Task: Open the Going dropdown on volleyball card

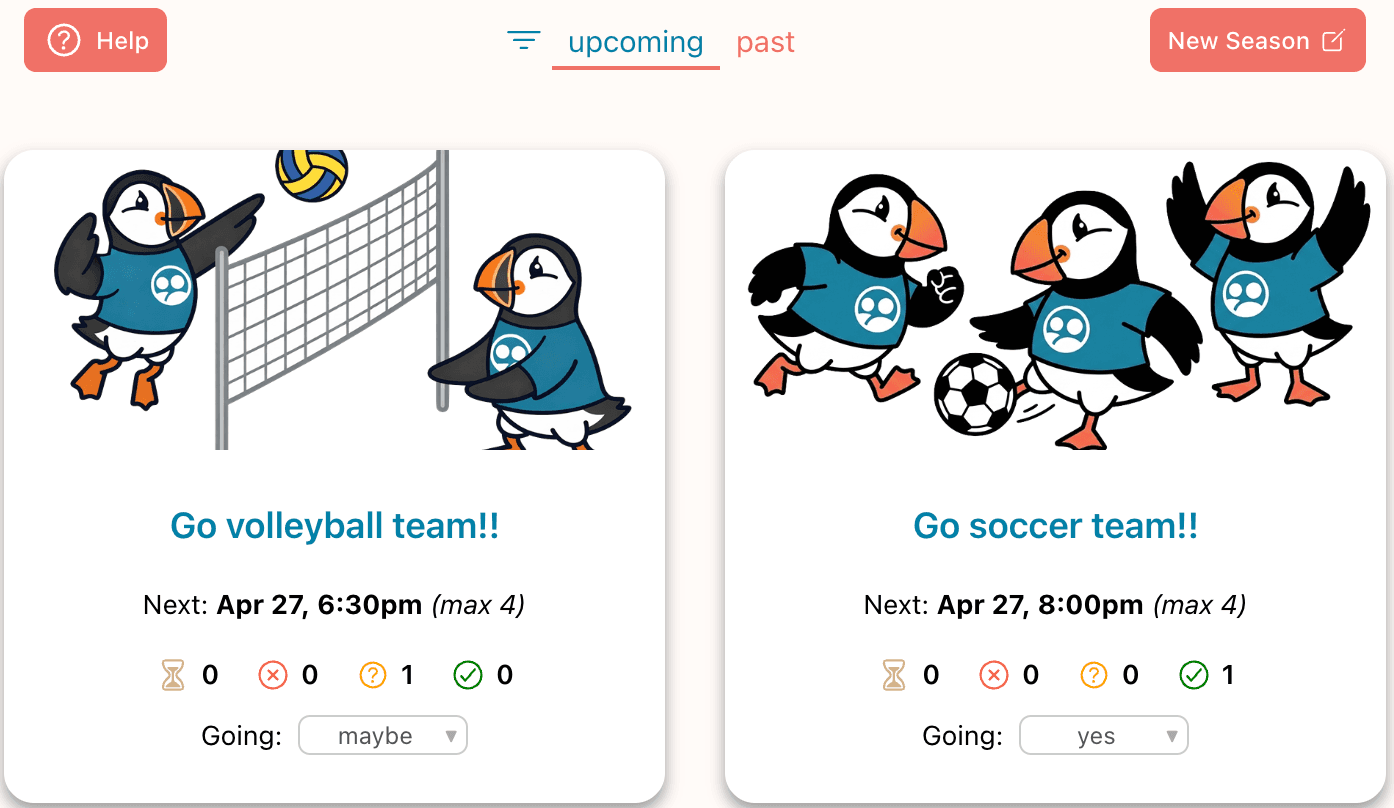Action: coord(383,735)
